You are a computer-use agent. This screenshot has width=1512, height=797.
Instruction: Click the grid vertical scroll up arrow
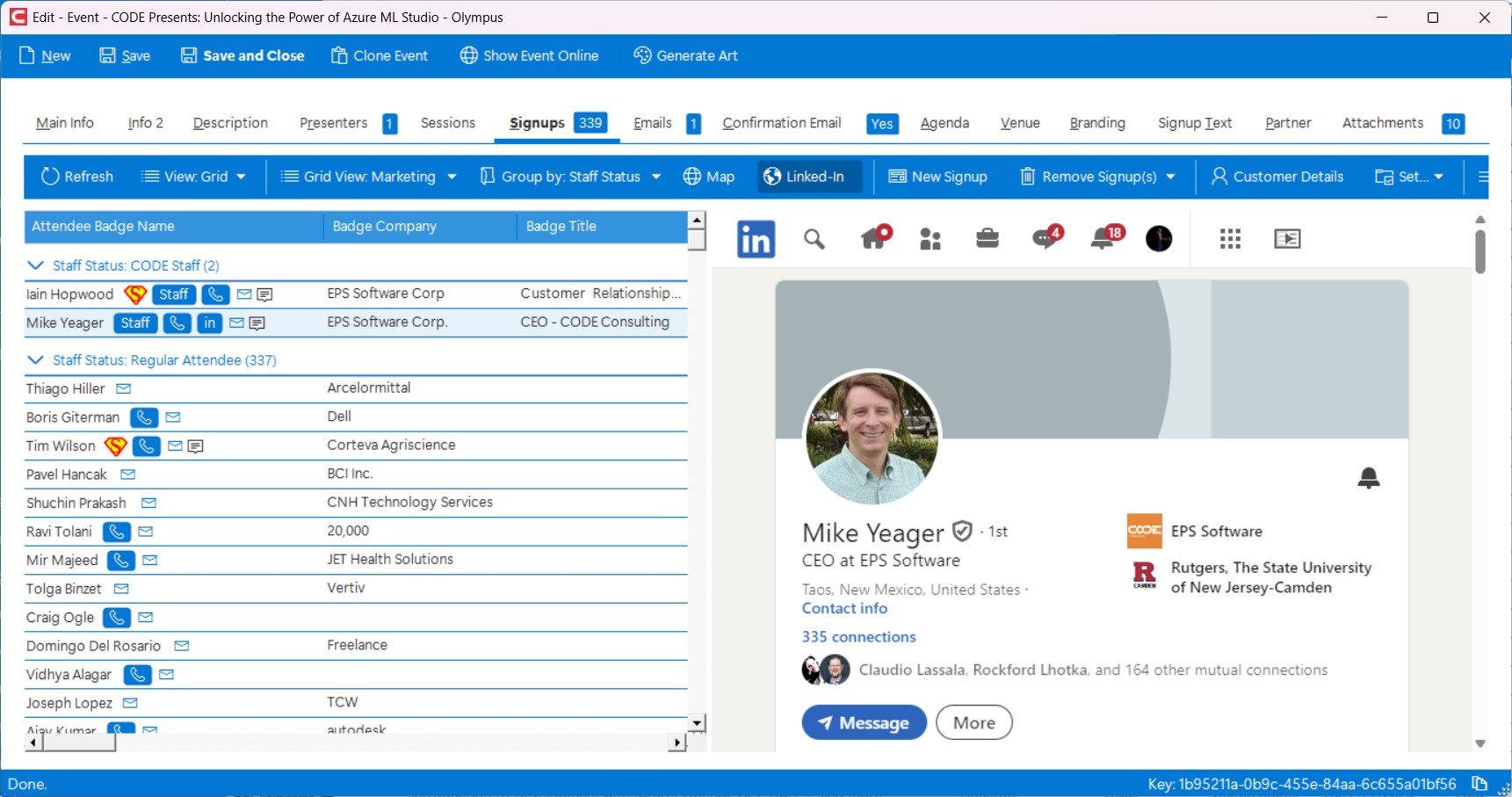click(x=696, y=220)
